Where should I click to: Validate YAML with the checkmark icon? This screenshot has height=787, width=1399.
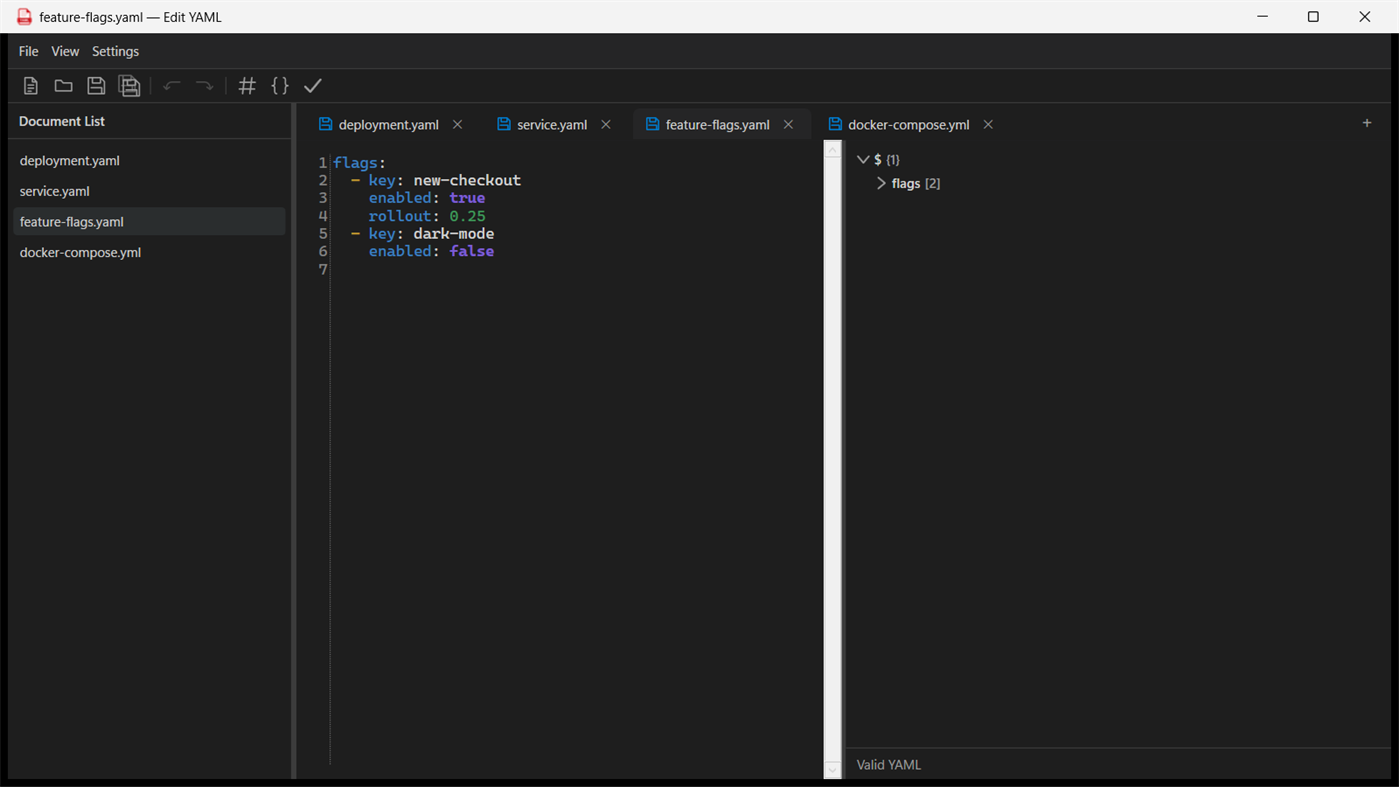point(313,86)
